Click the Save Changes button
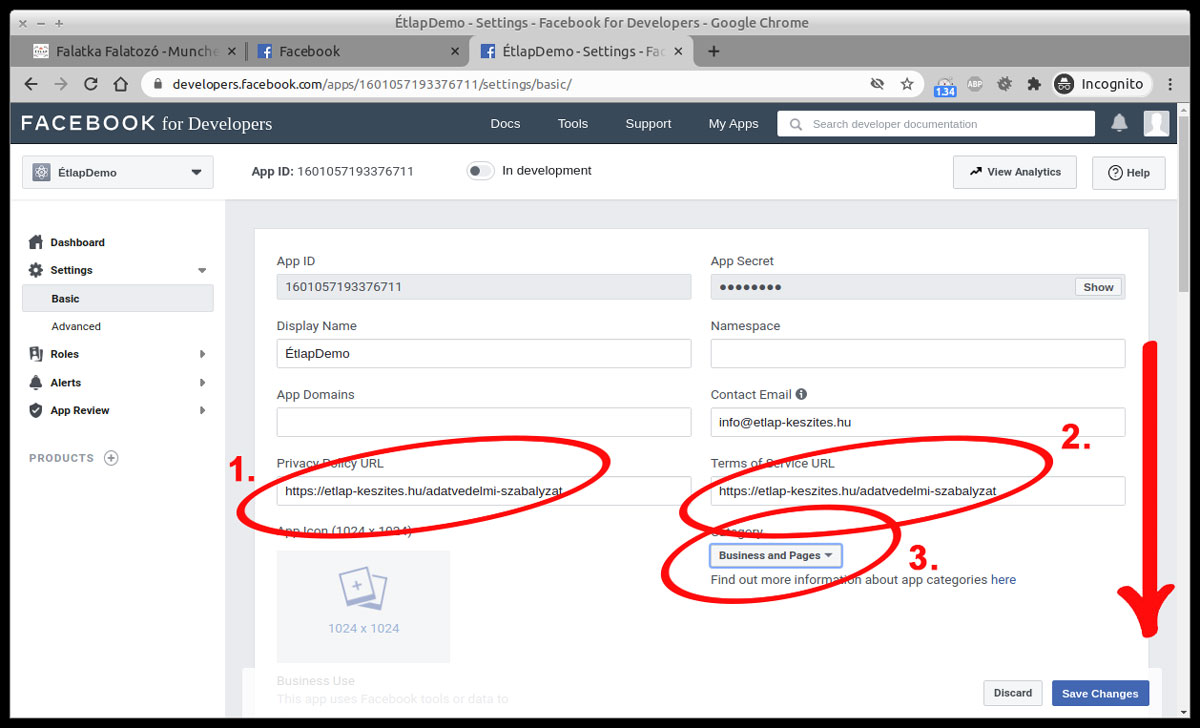1200x728 pixels. [1100, 693]
